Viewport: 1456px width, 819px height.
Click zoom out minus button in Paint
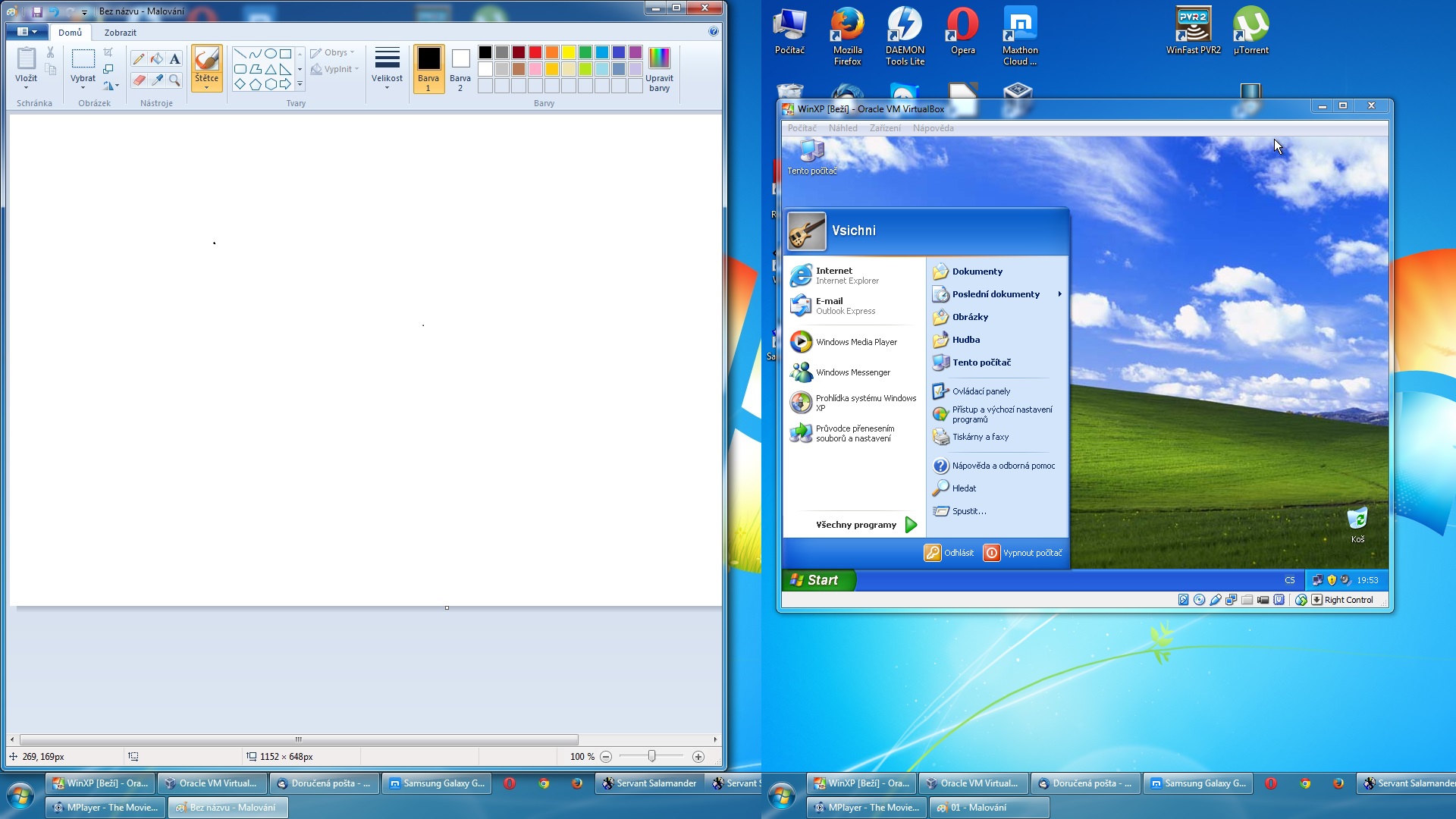(x=606, y=757)
